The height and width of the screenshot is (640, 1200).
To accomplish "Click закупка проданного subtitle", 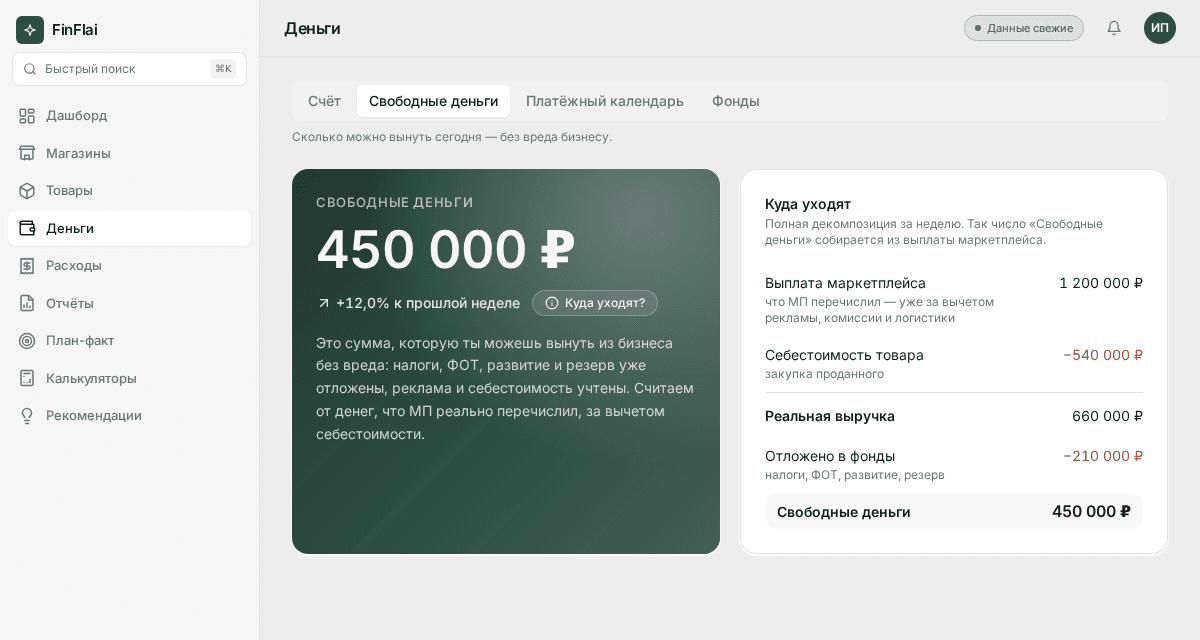I will tap(824, 374).
